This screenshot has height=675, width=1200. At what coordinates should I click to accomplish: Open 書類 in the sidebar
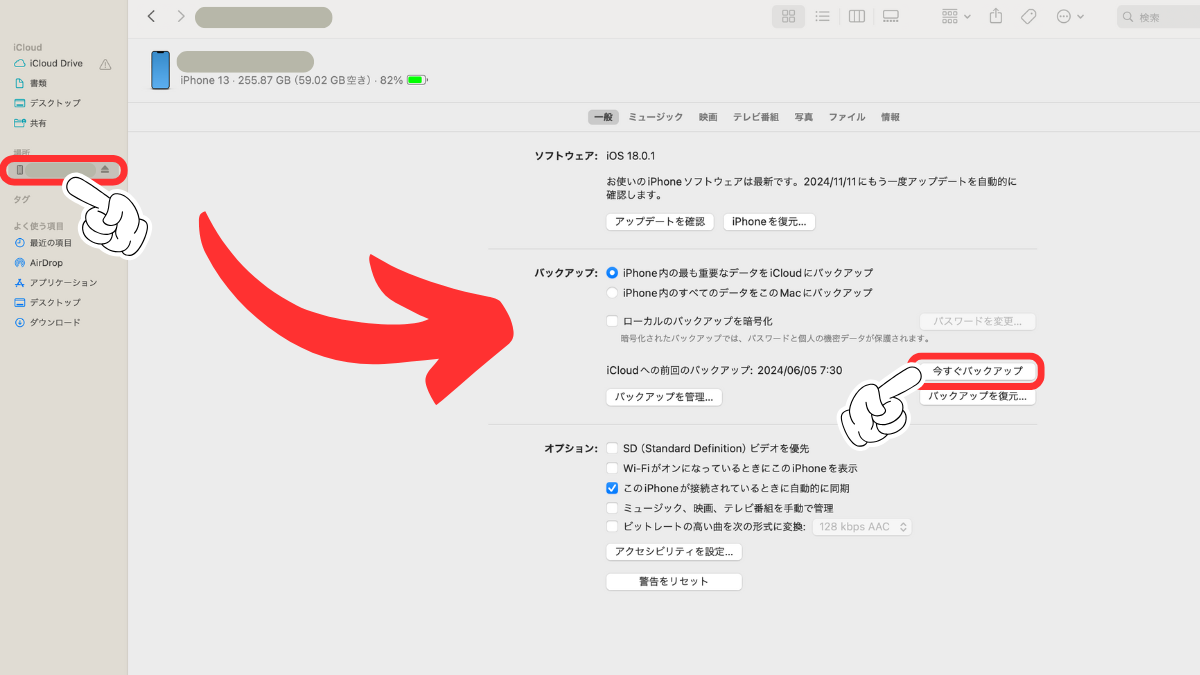coord(38,83)
